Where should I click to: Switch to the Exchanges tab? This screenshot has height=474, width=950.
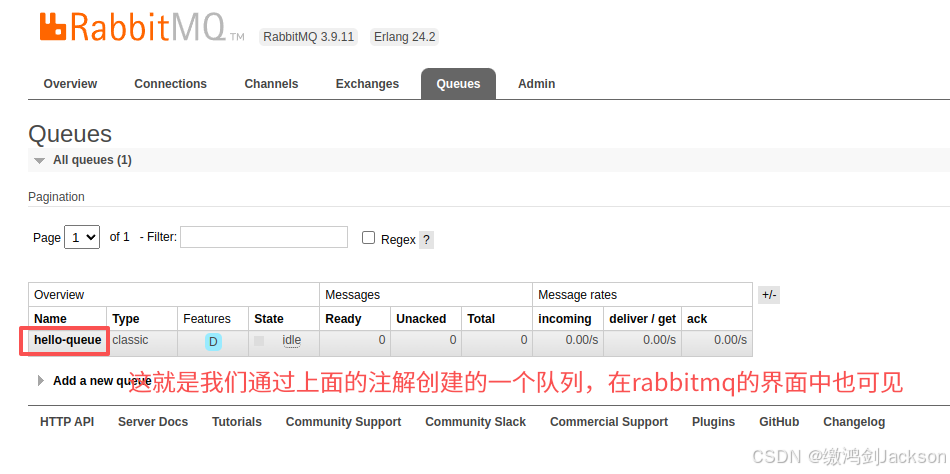tap(367, 84)
